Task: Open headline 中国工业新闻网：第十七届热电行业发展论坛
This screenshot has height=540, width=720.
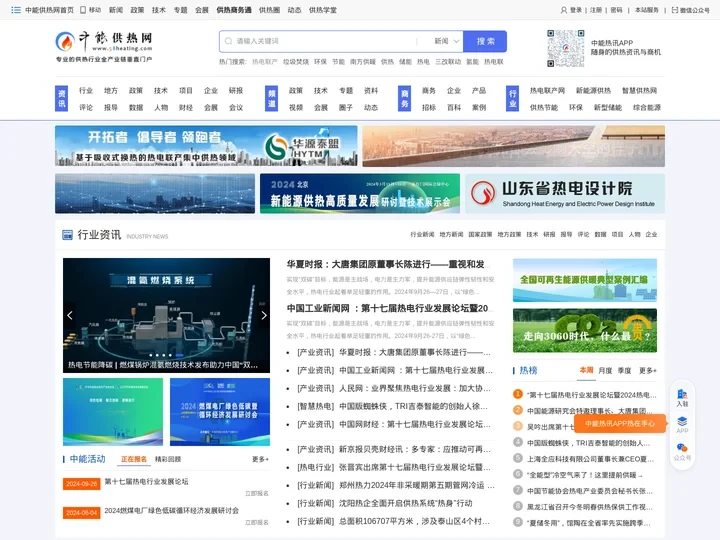Action: click(x=387, y=308)
